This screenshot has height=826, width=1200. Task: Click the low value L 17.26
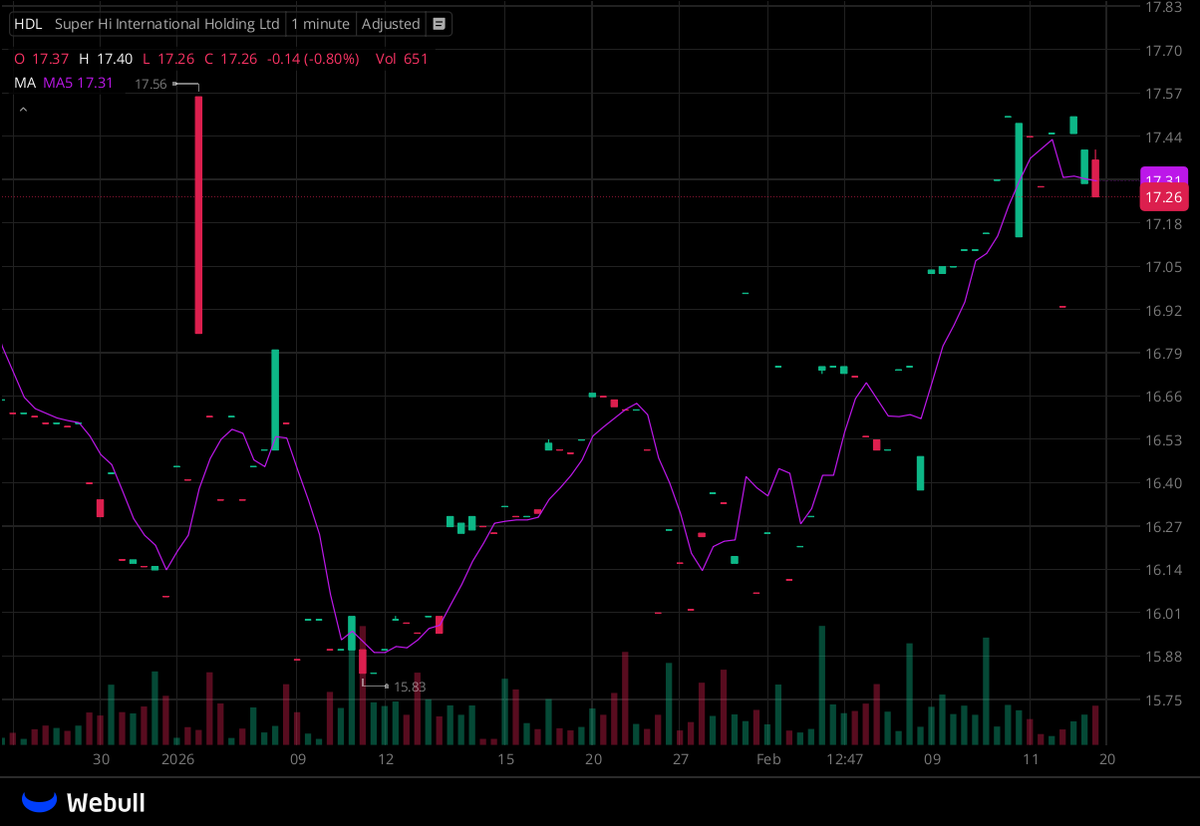(168, 59)
